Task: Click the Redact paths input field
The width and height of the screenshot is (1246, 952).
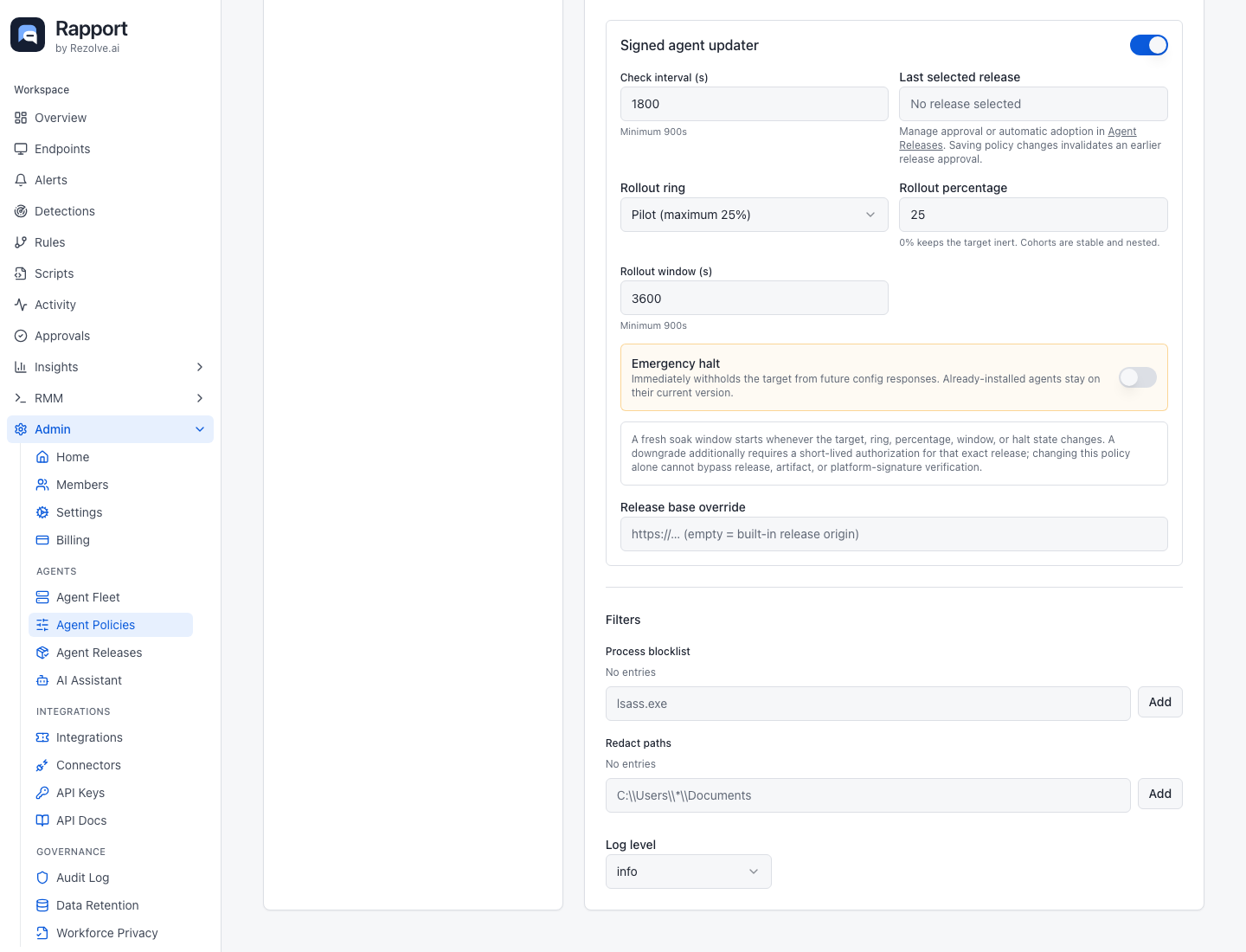Action: (868, 795)
